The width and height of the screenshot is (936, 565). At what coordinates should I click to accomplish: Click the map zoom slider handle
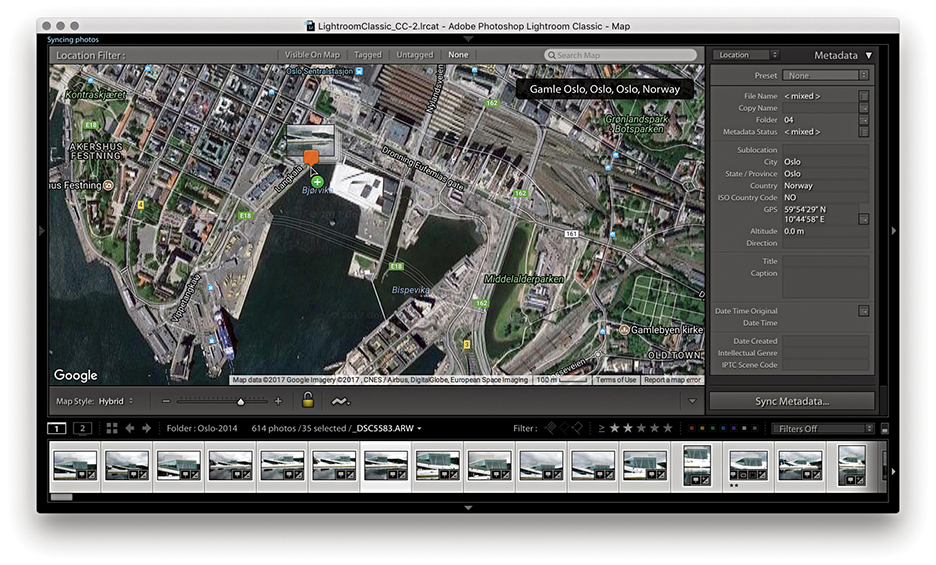coord(240,401)
